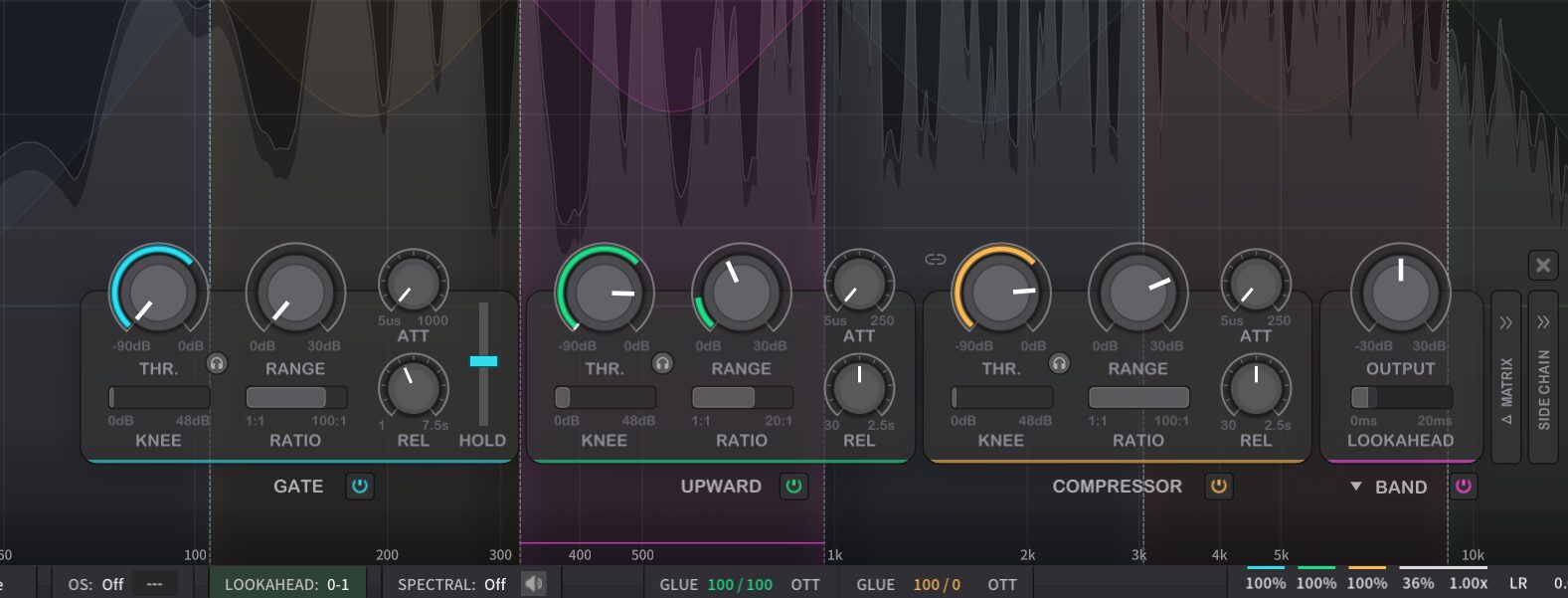1568x598 pixels.
Task: Click the OTT button after GLUE 100/100
Action: [x=805, y=584]
